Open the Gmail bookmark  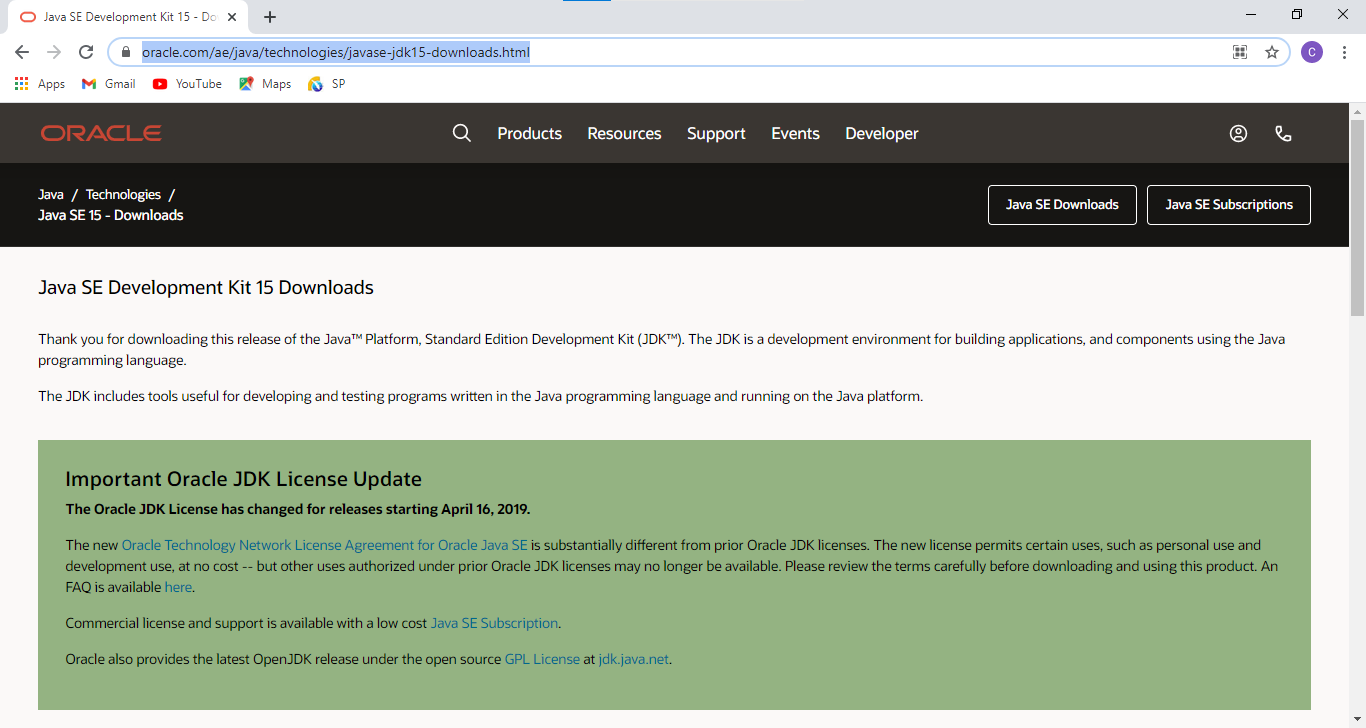point(108,84)
